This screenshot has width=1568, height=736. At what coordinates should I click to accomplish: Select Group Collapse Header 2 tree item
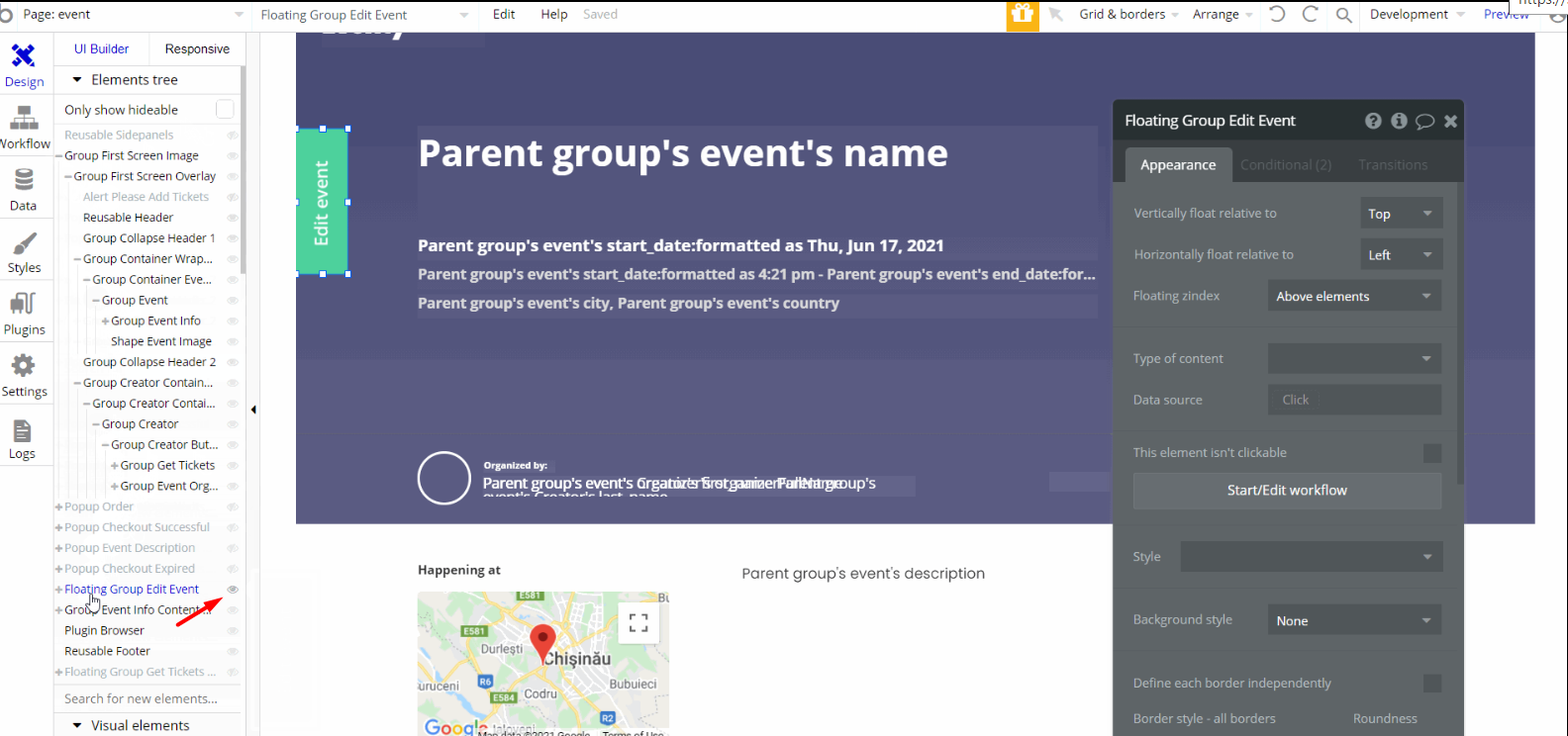pos(148,363)
